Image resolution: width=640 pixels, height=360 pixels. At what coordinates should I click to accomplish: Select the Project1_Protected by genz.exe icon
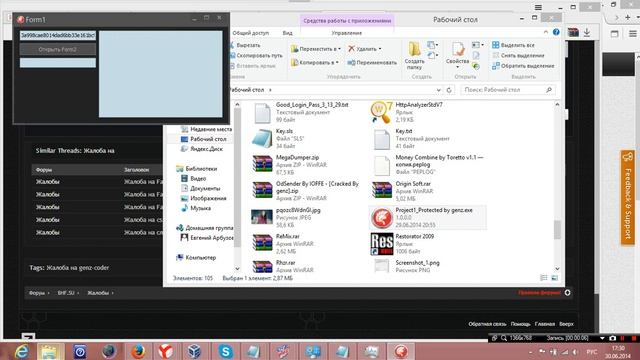click(381, 218)
